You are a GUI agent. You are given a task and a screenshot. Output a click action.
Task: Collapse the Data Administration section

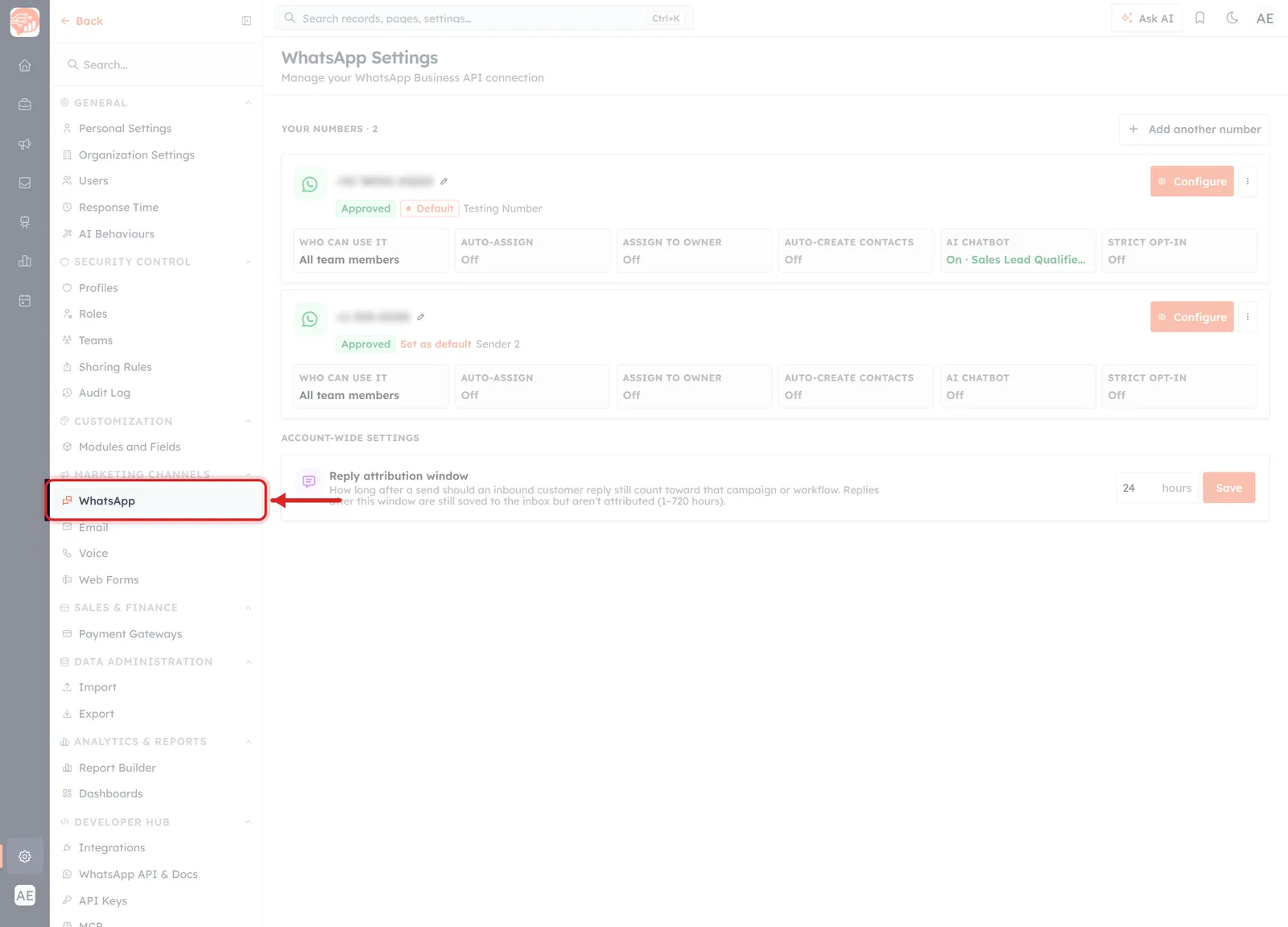pyautogui.click(x=248, y=661)
